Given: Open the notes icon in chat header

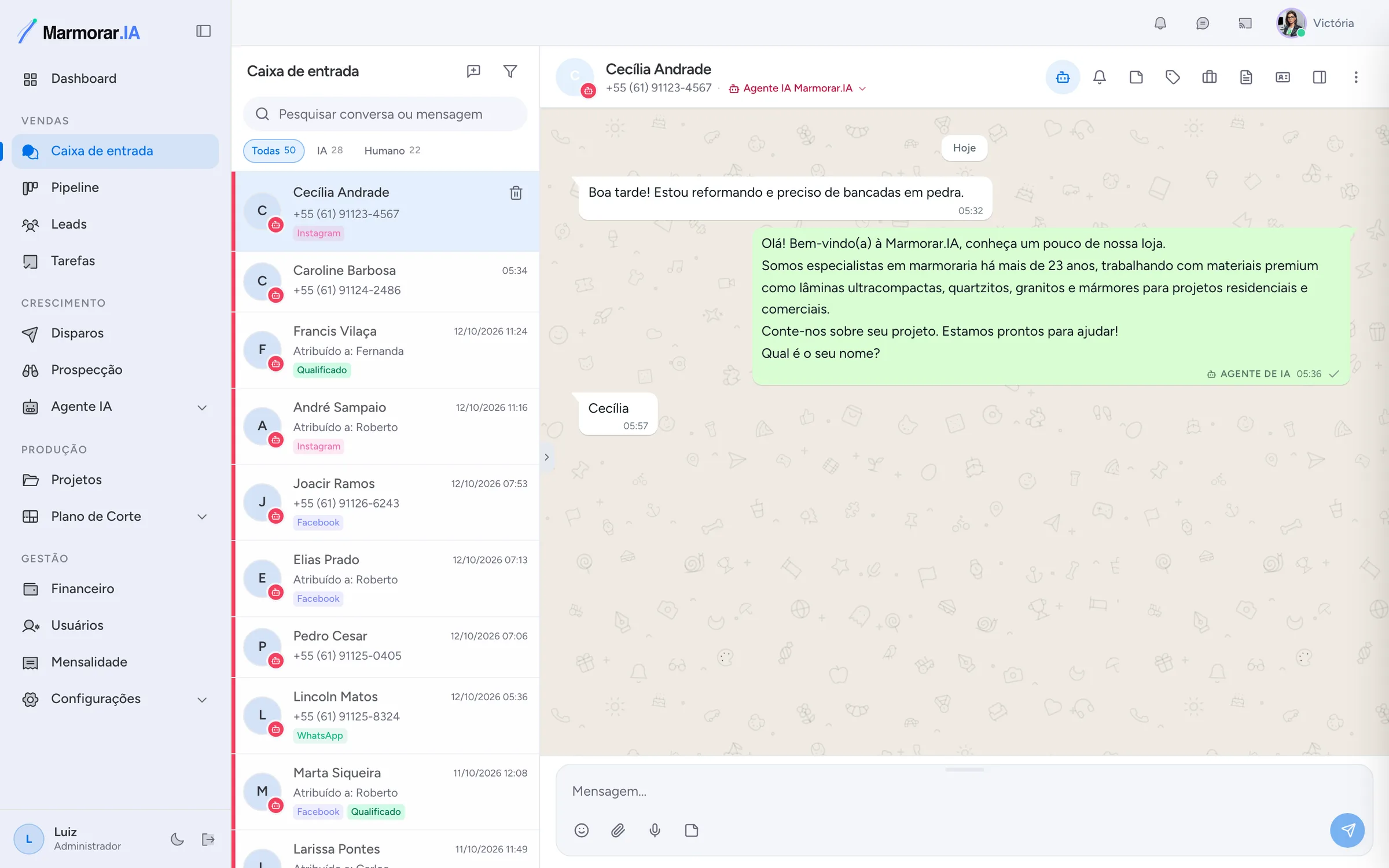Looking at the screenshot, I should click(x=1136, y=77).
